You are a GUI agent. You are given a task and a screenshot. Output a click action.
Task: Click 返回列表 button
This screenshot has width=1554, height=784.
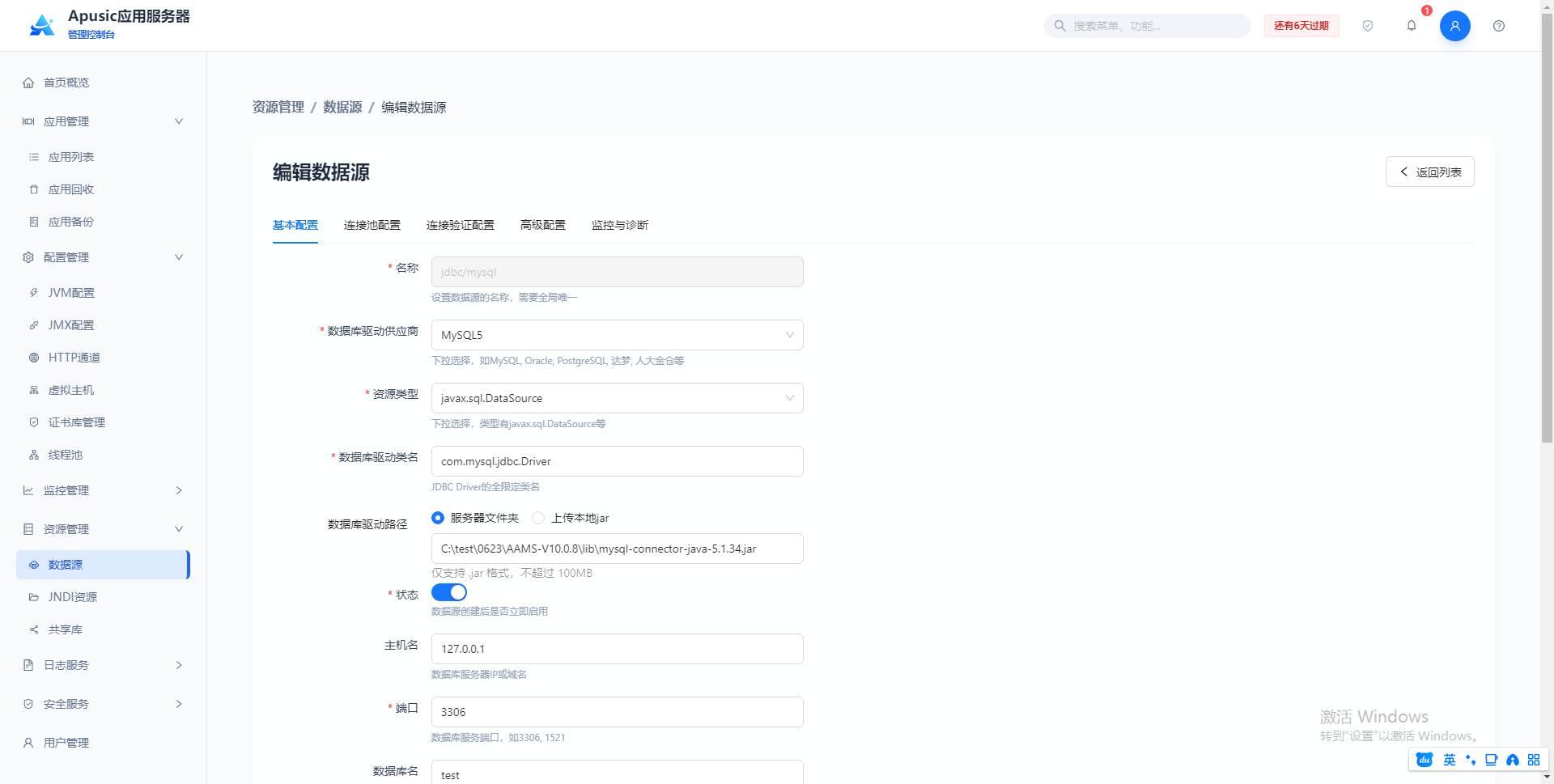point(1429,172)
